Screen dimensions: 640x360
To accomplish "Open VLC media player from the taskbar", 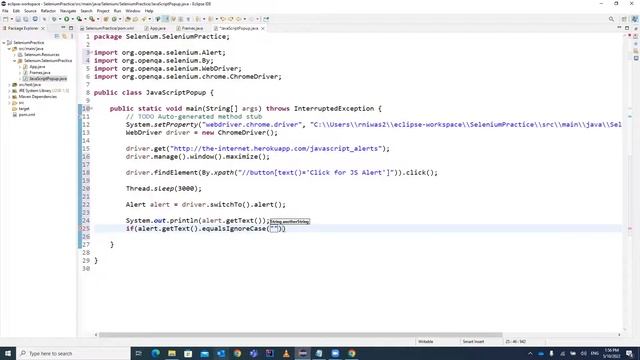I will click(286, 353).
